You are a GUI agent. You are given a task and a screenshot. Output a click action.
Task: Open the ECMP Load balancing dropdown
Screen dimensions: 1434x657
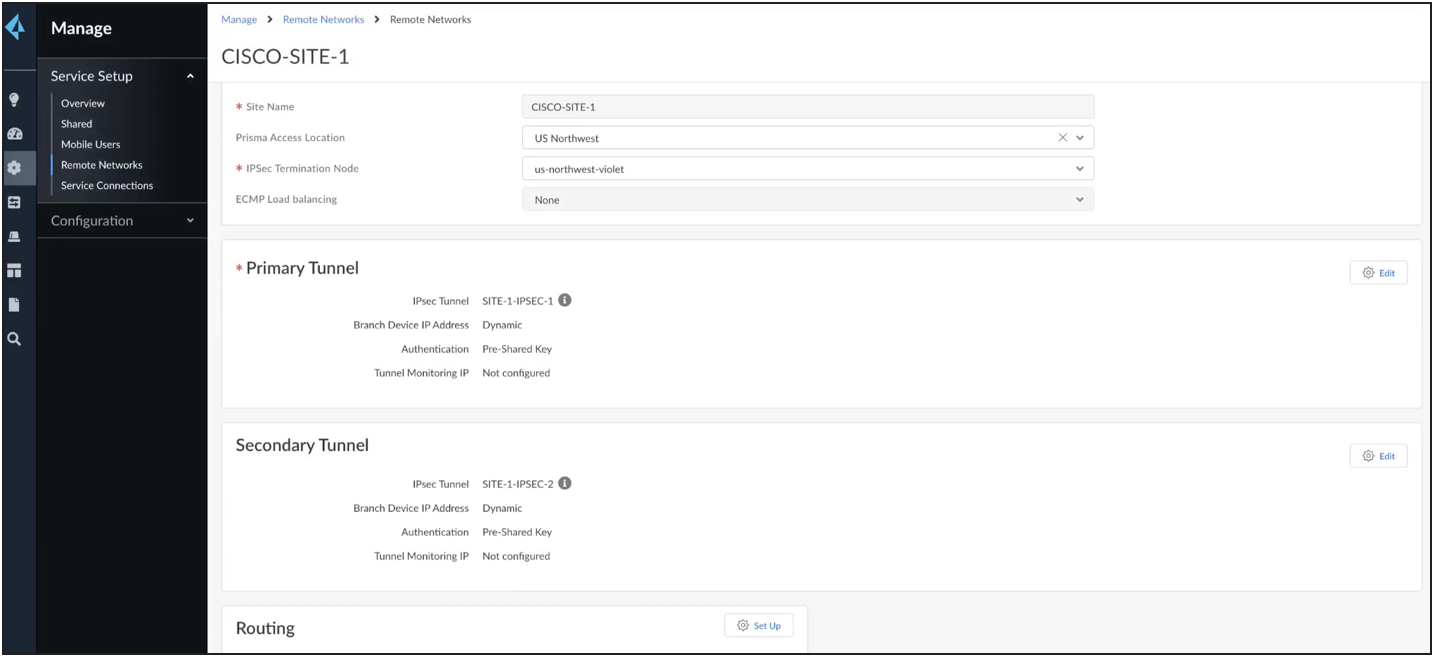click(x=1079, y=200)
